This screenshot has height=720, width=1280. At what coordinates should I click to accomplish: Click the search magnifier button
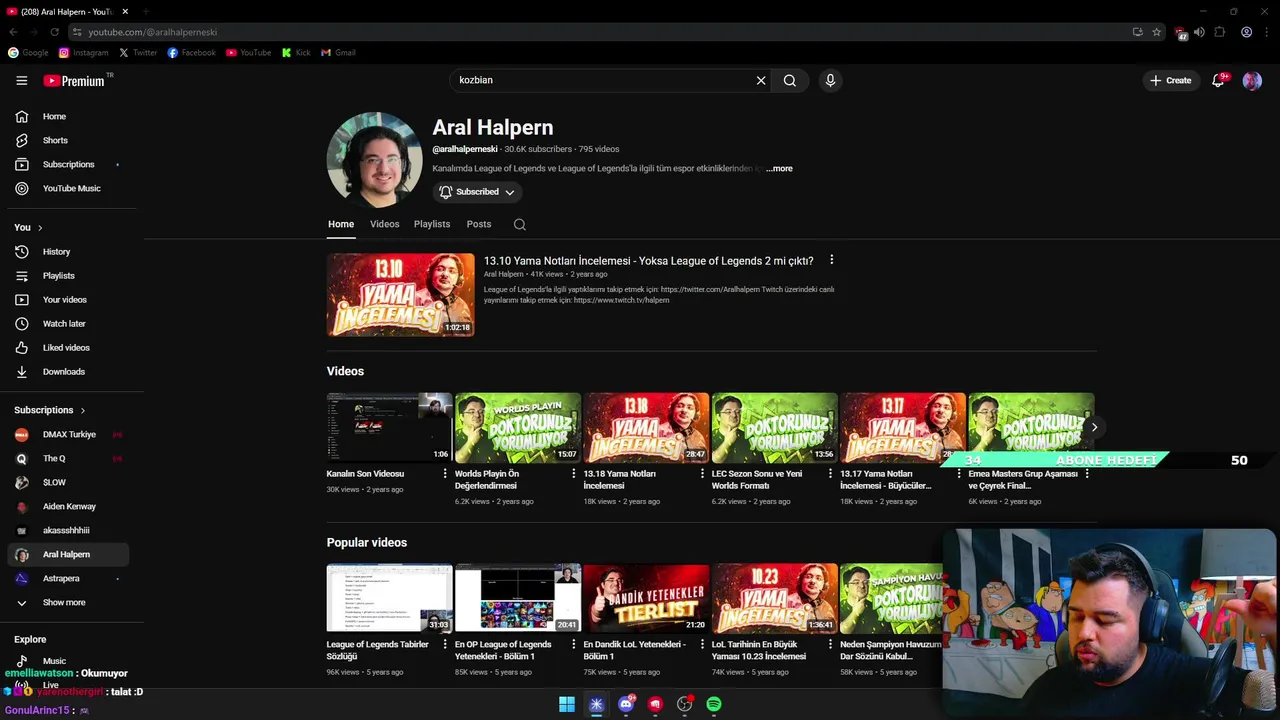[790, 81]
